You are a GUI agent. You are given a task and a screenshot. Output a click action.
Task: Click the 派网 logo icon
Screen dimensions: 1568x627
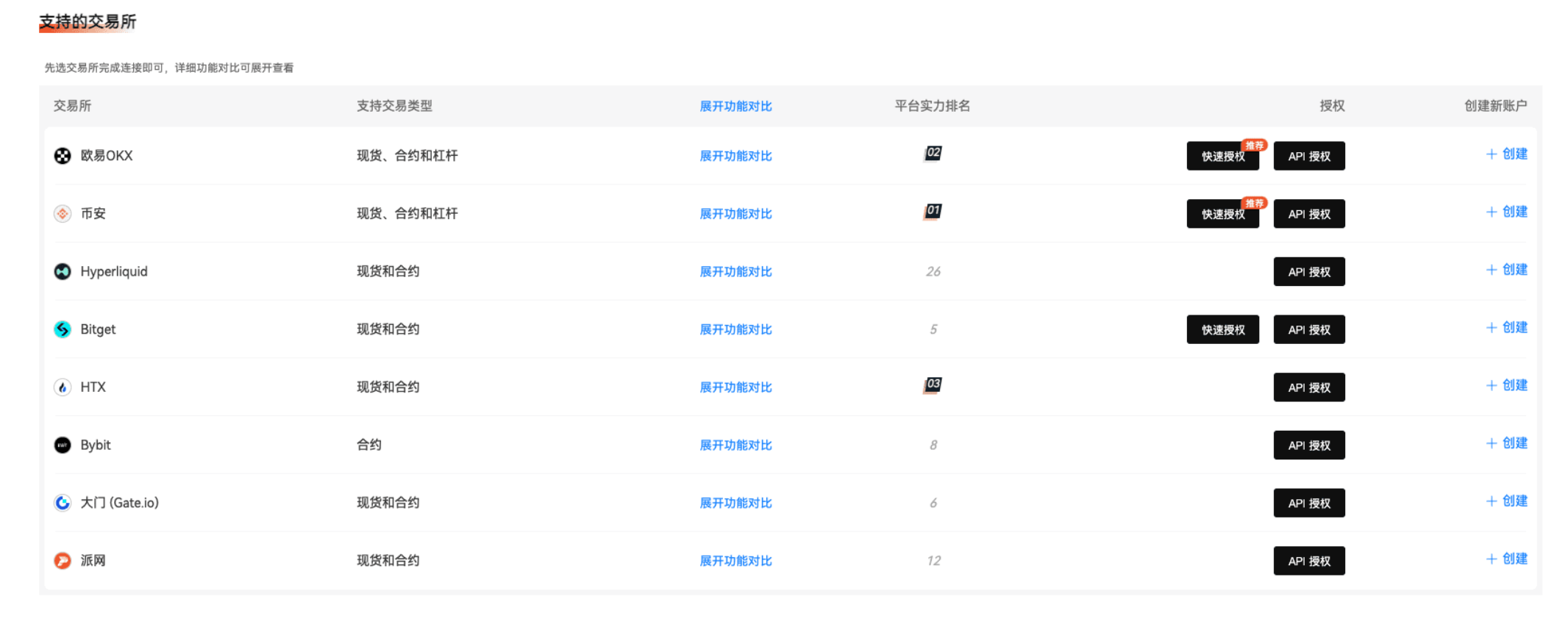(63, 561)
